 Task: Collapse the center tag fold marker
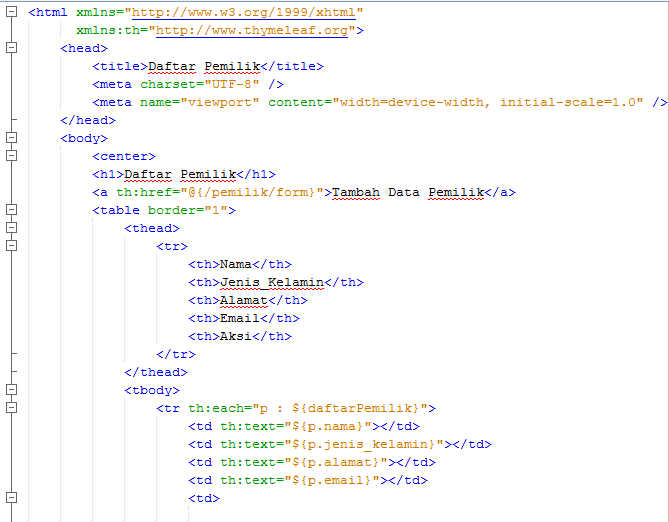(x=12, y=155)
